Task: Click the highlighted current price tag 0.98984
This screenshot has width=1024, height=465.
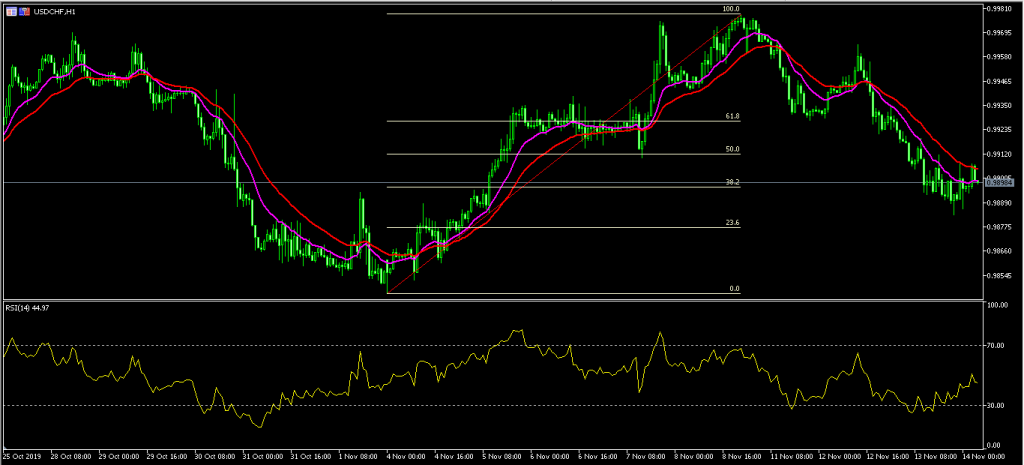Action: tap(999, 183)
